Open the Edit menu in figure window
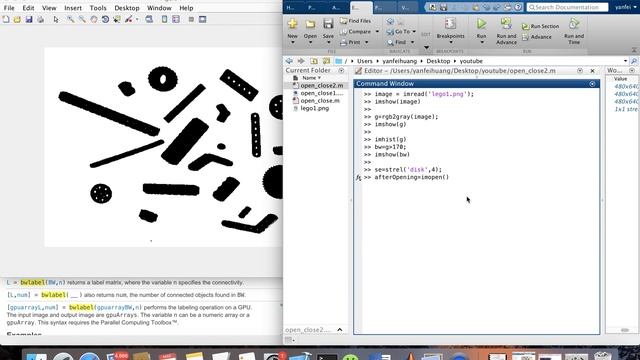This screenshot has height=360, width=640. (28, 8)
